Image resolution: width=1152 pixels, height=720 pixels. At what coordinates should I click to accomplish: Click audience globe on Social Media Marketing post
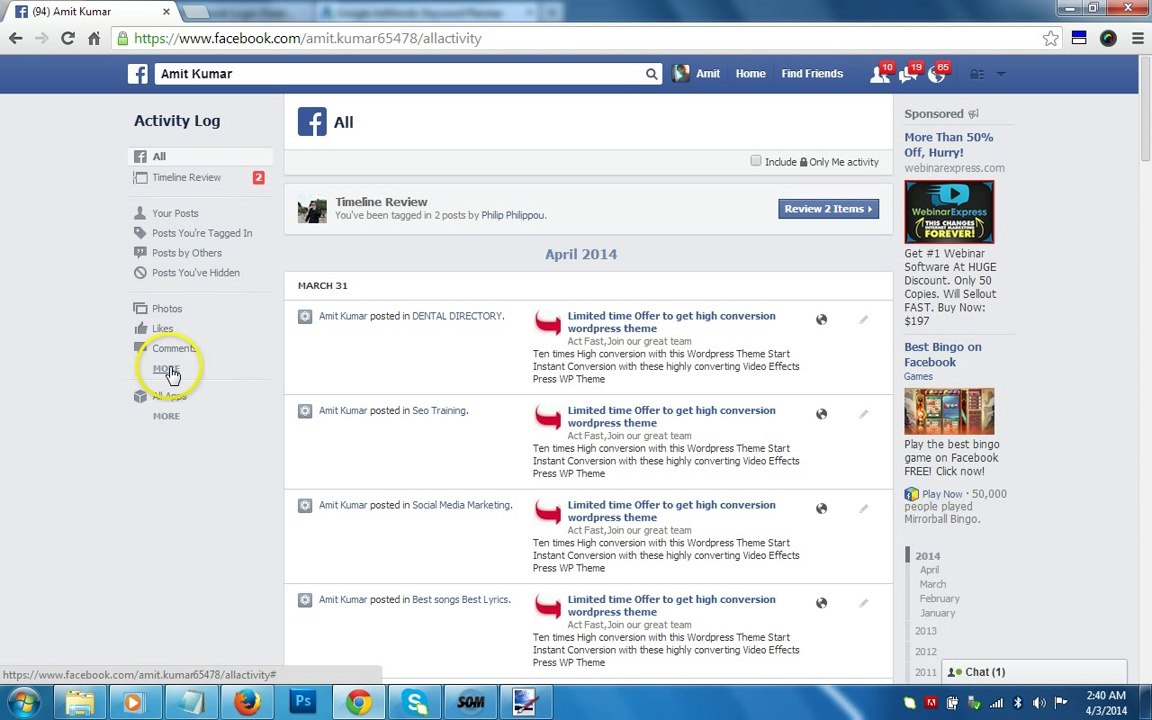tap(821, 508)
